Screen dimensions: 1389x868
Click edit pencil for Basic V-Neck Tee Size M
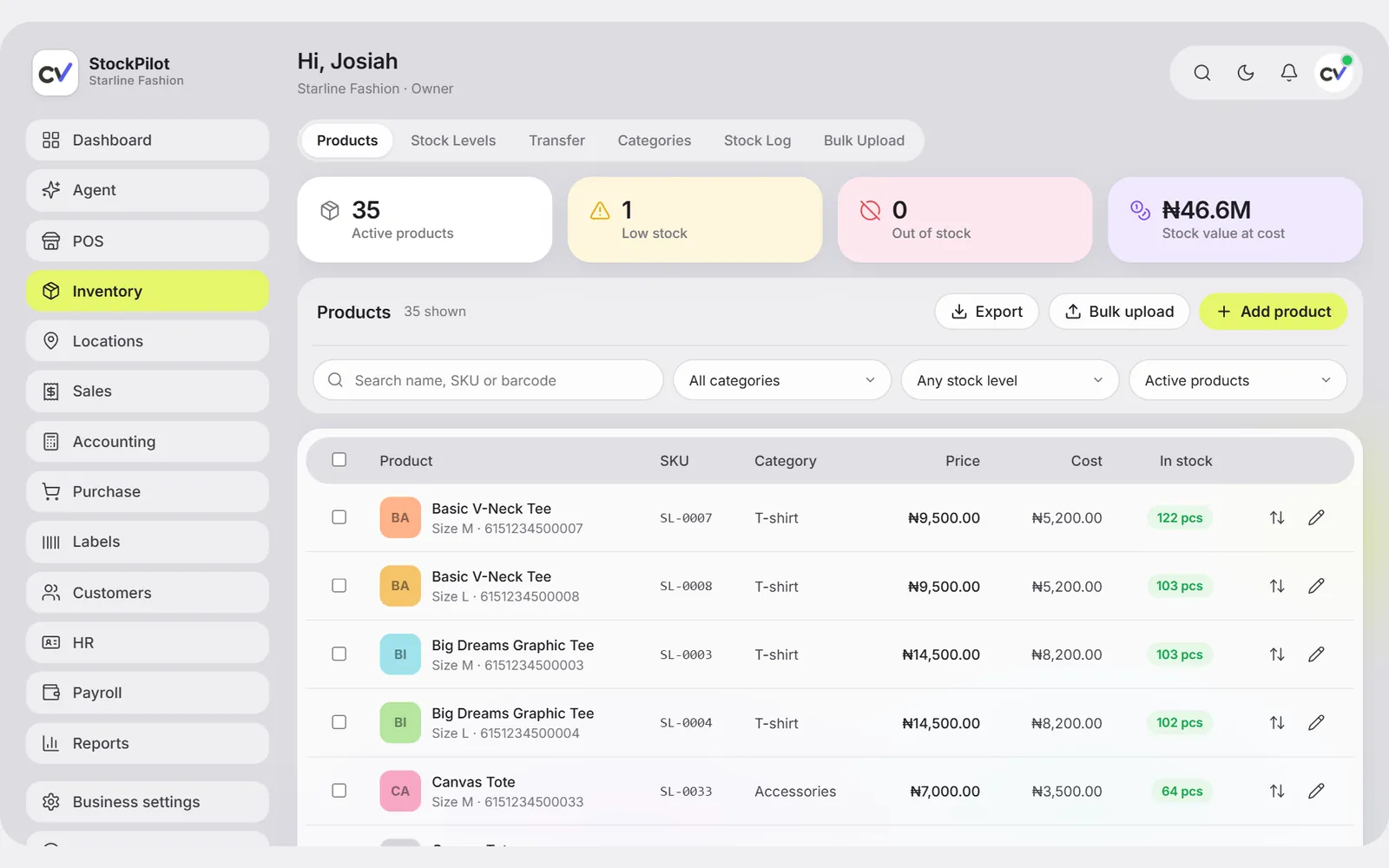pos(1316,517)
